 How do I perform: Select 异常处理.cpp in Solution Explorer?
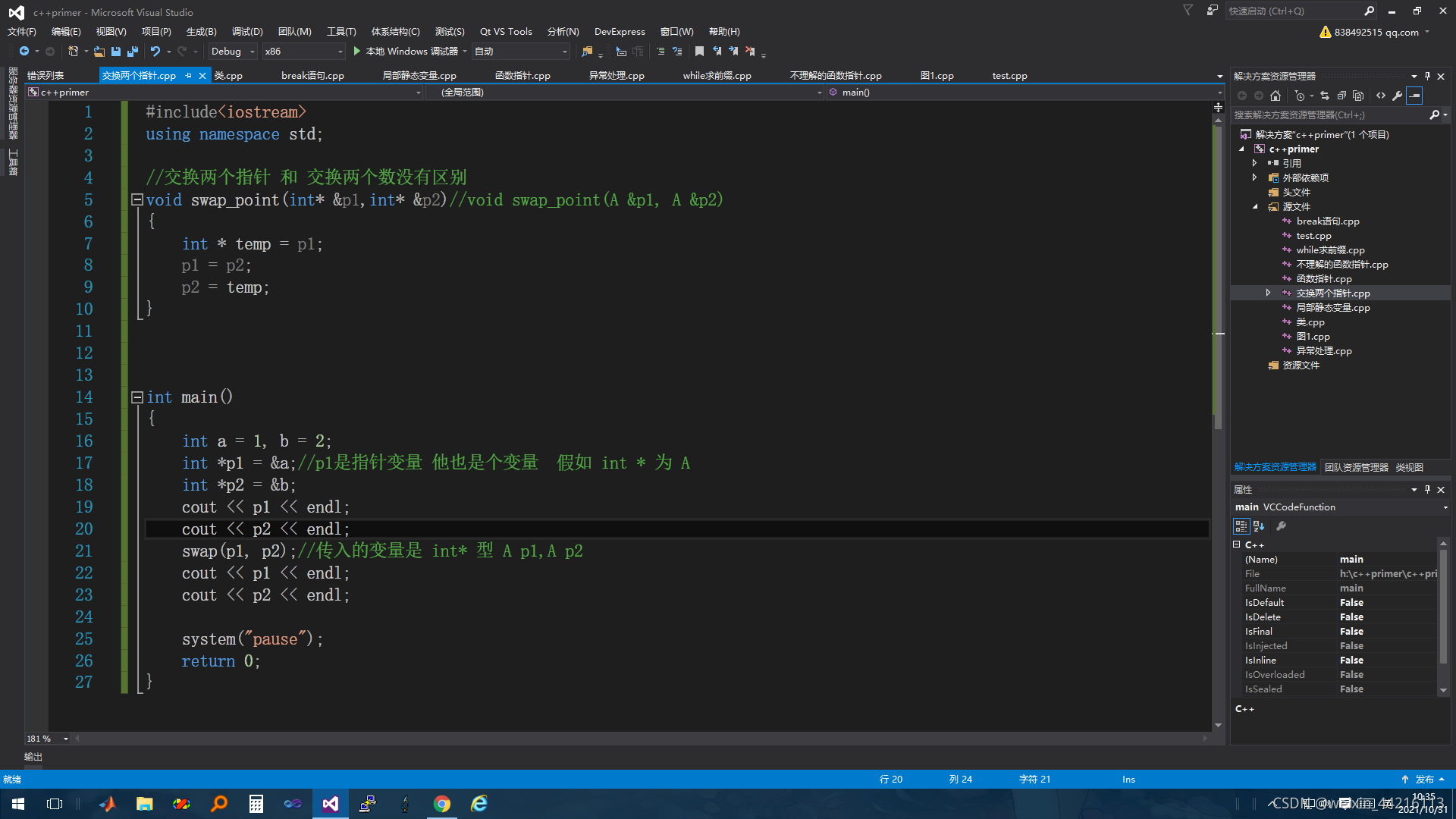[1324, 351]
